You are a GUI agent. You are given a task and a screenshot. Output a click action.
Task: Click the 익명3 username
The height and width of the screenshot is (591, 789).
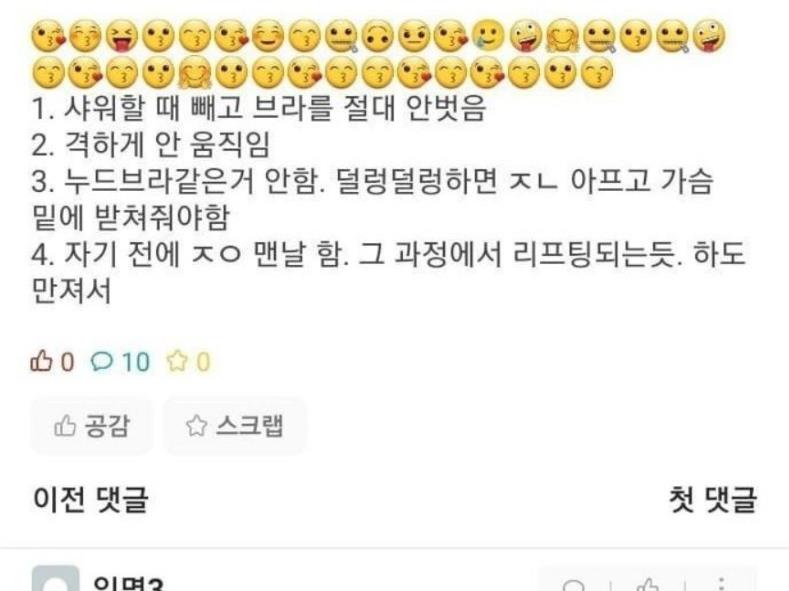pyautogui.click(x=129, y=583)
